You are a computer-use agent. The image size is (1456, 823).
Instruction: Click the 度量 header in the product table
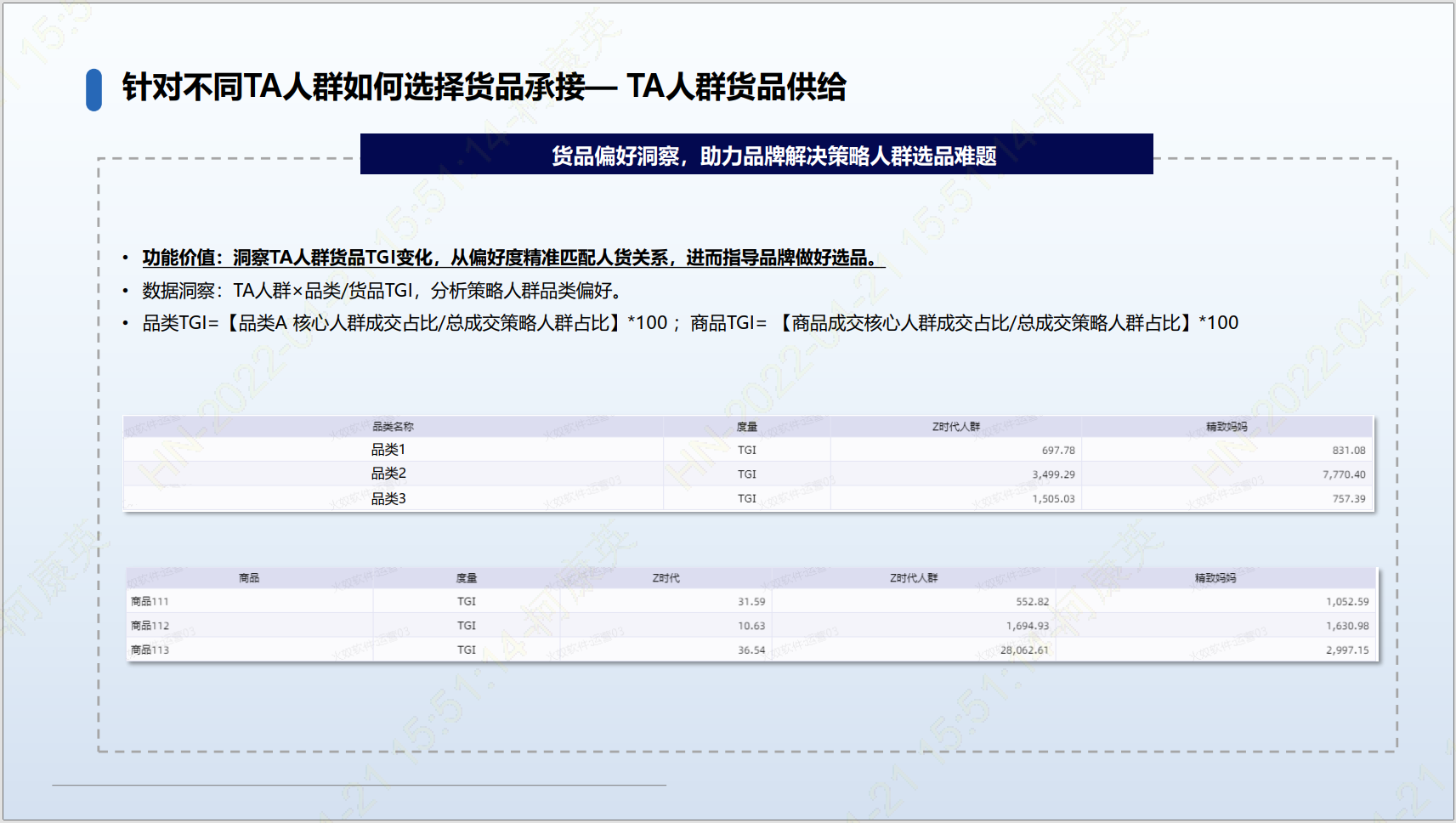467,578
